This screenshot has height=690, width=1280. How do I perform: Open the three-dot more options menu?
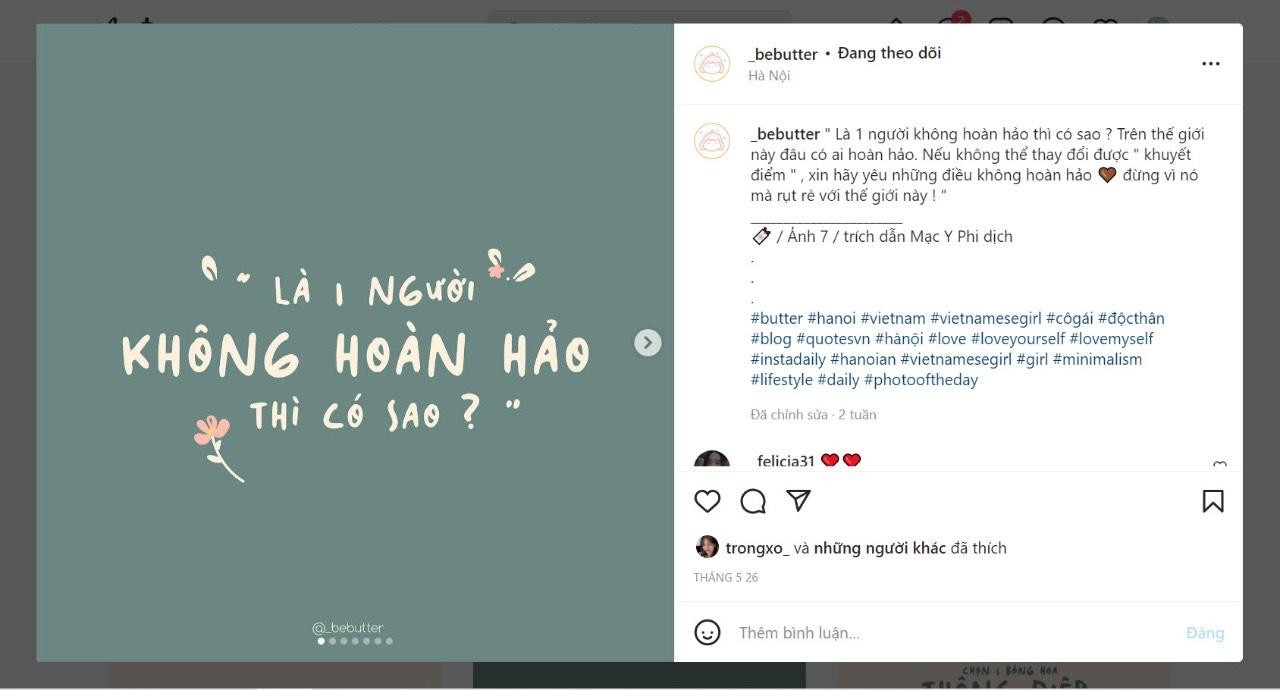click(1210, 64)
